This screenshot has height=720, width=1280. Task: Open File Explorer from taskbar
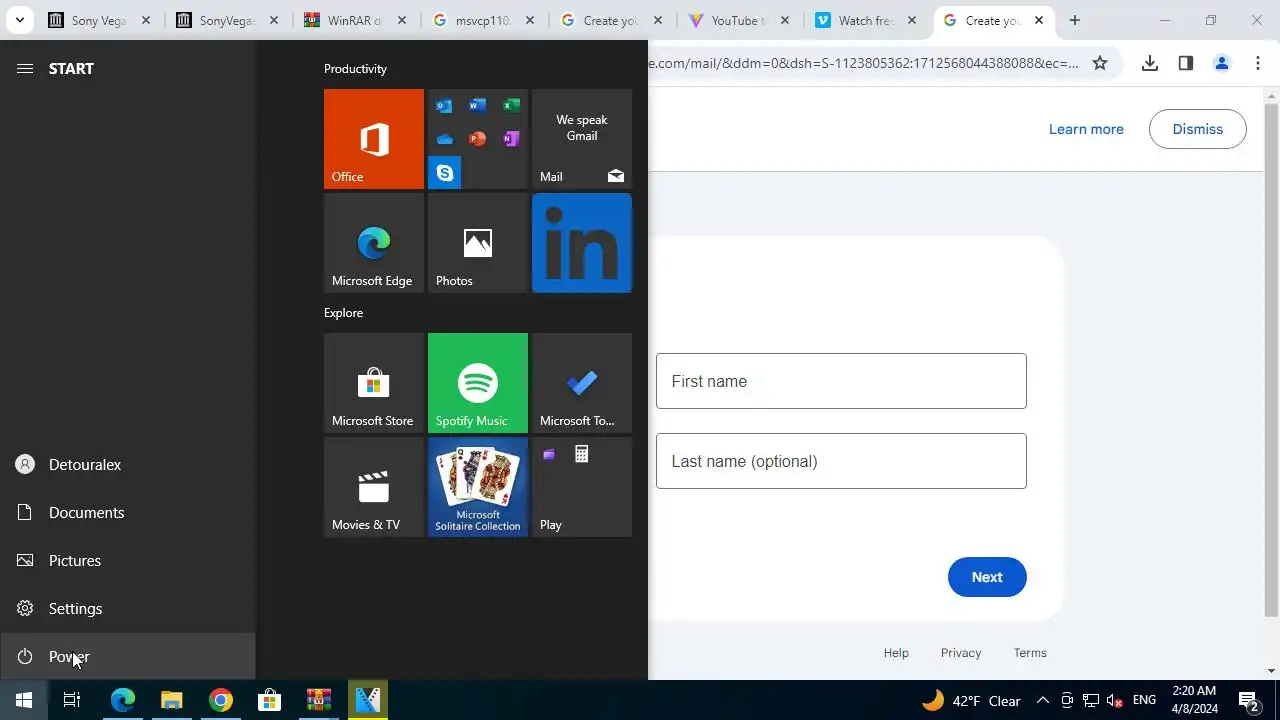(172, 700)
